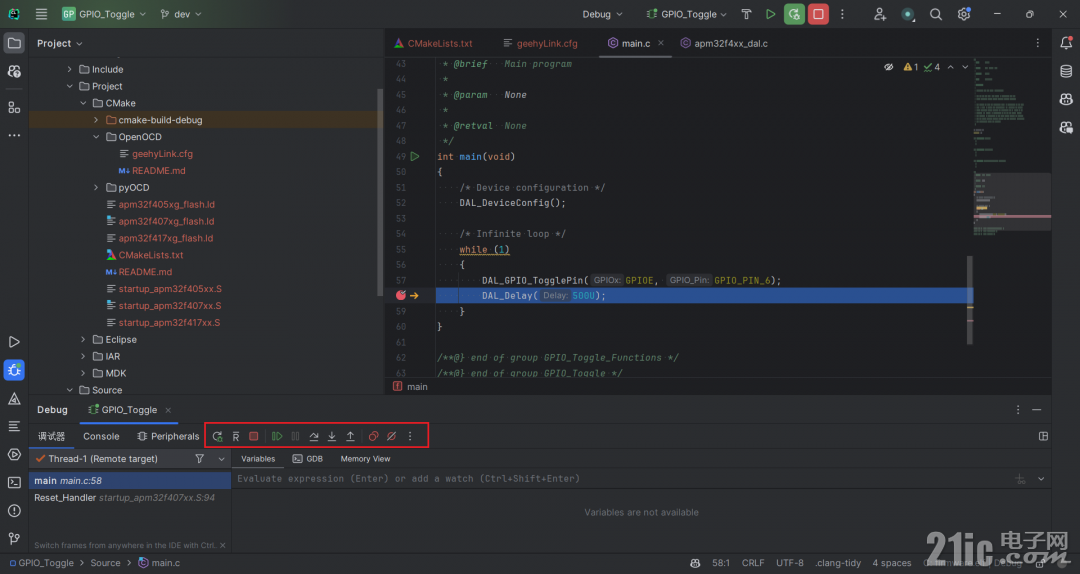Click Rerun debug icon in debug toolbar
Image resolution: width=1080 pixels, height=574 pixels.
tap(218, 436)
